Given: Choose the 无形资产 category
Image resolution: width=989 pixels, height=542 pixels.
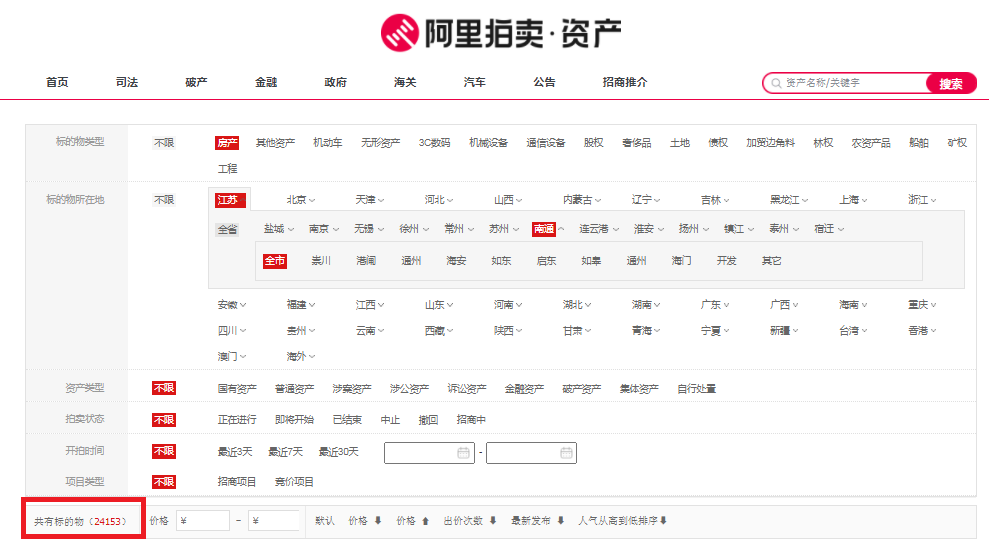Looking at the screenshot, I should point(380,143).
